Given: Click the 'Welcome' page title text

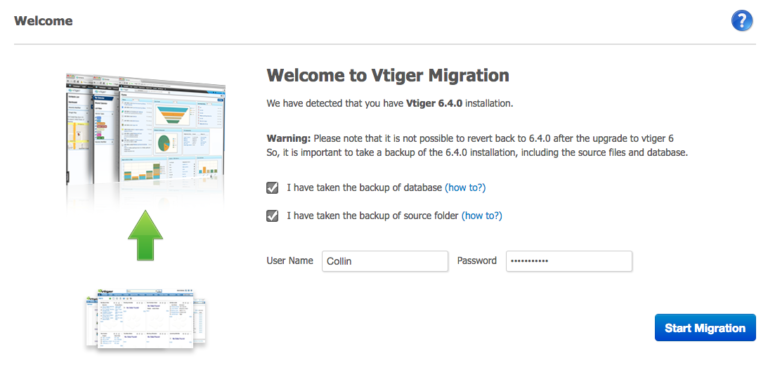Looking at the screenshot, I should [x=43, y=21].
